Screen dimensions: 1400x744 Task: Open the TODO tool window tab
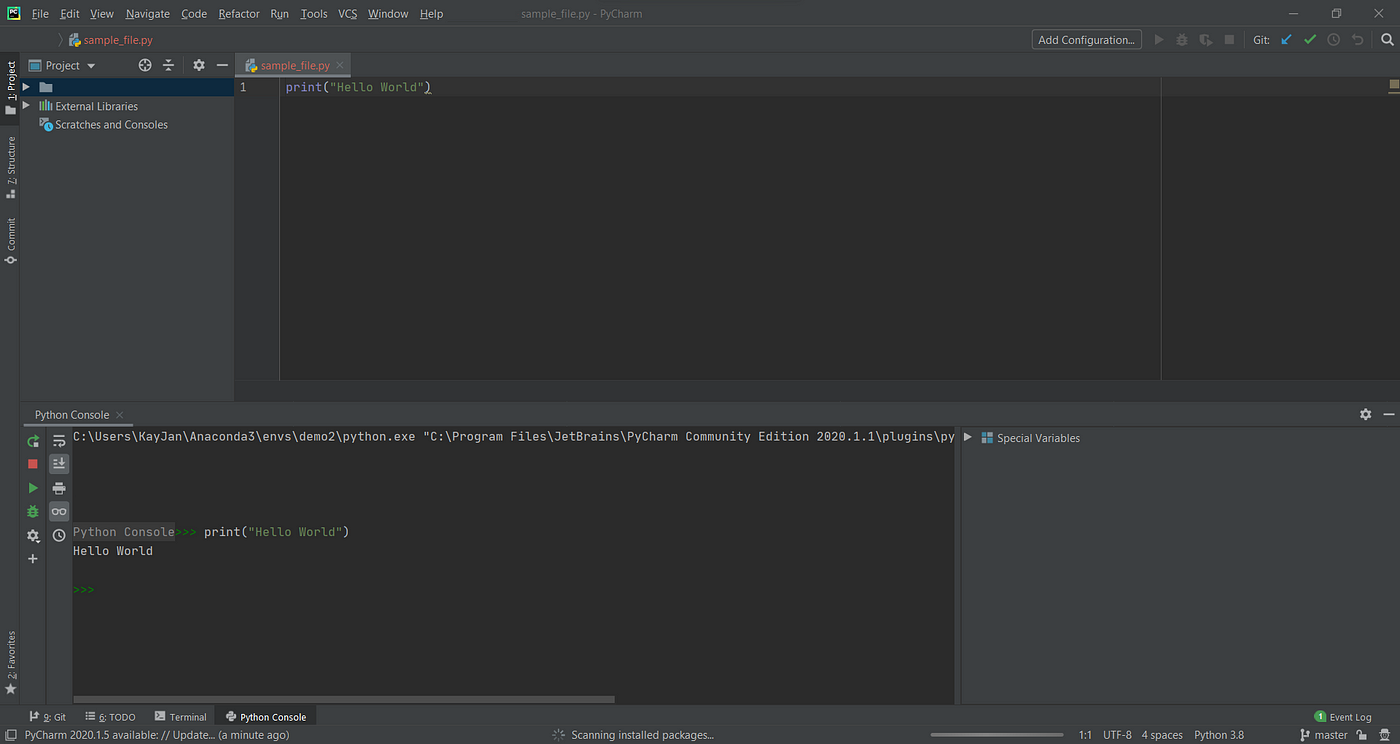point(110,717)
